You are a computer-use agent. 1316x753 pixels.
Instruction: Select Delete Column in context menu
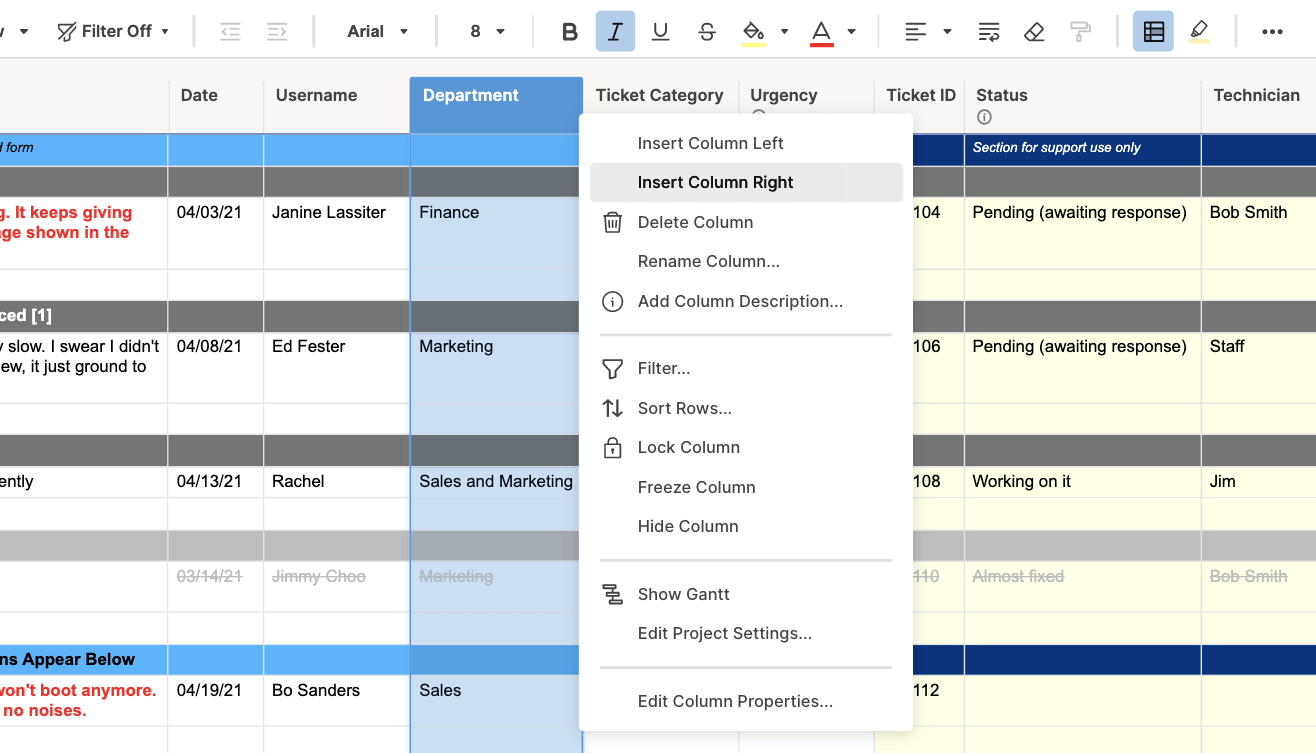[695, 222]
